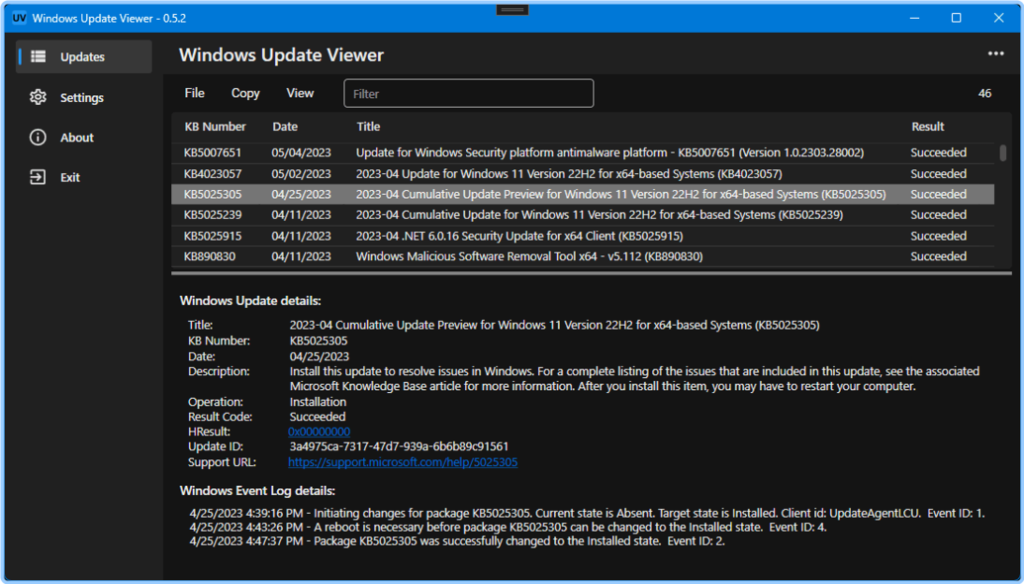
Task: Select the KB890830 row
Action: pos(583,256)
